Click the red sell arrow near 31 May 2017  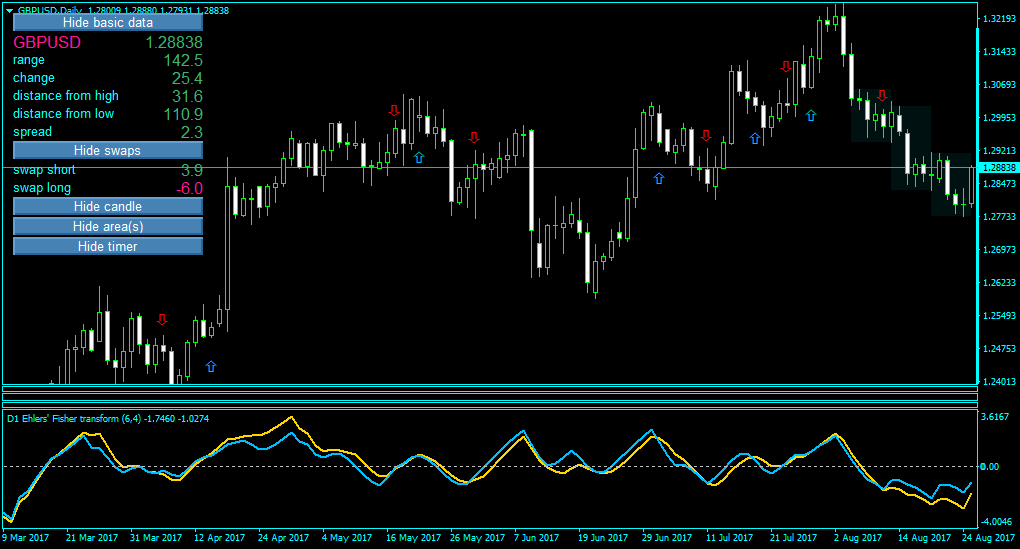474,137
